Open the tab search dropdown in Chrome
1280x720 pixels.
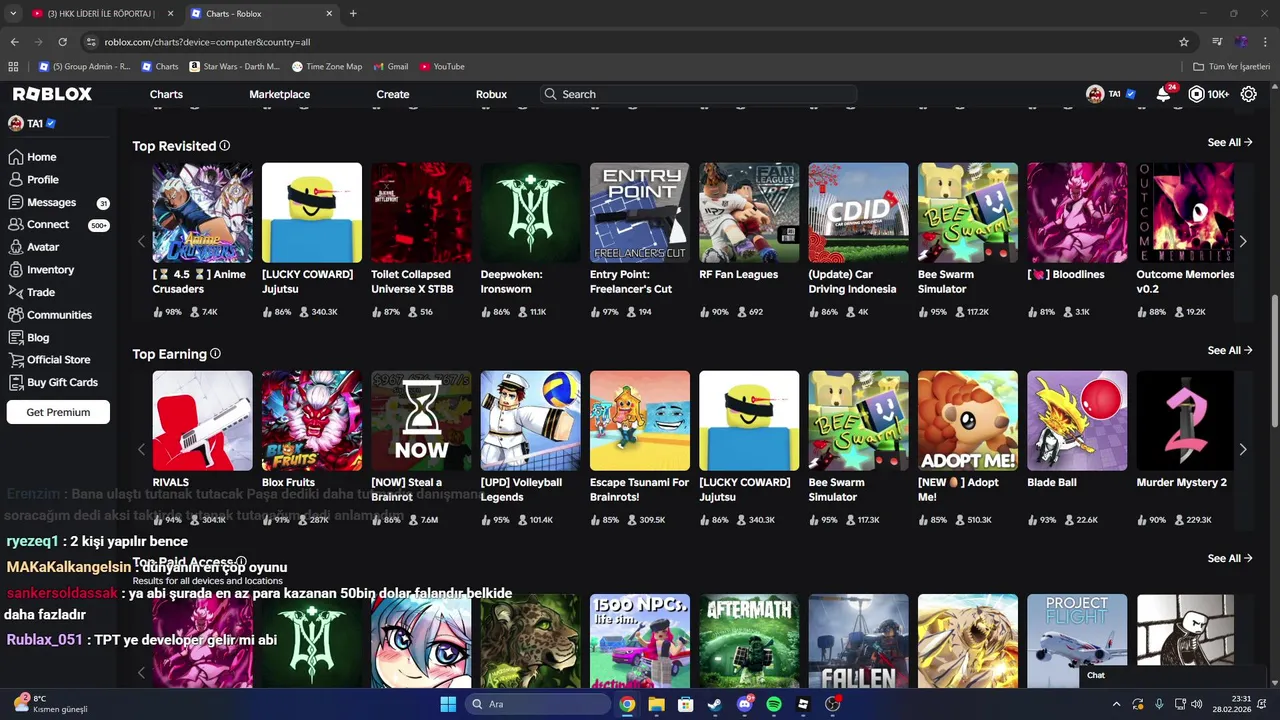pyautogui.click(x=13, y=14)
